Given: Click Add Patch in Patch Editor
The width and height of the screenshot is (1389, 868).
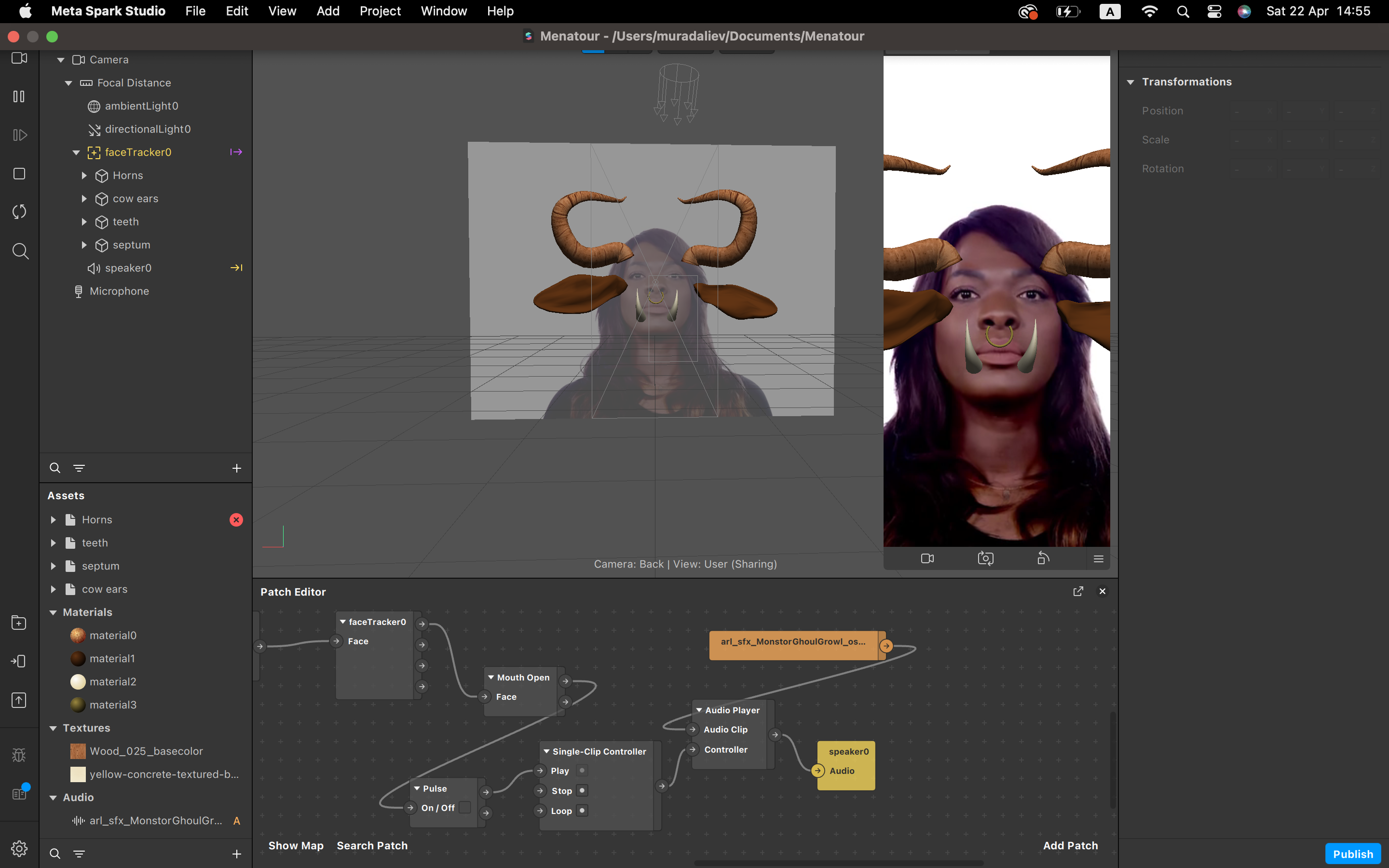Looking at the screenshot, I should click(x=1071, y=845).
